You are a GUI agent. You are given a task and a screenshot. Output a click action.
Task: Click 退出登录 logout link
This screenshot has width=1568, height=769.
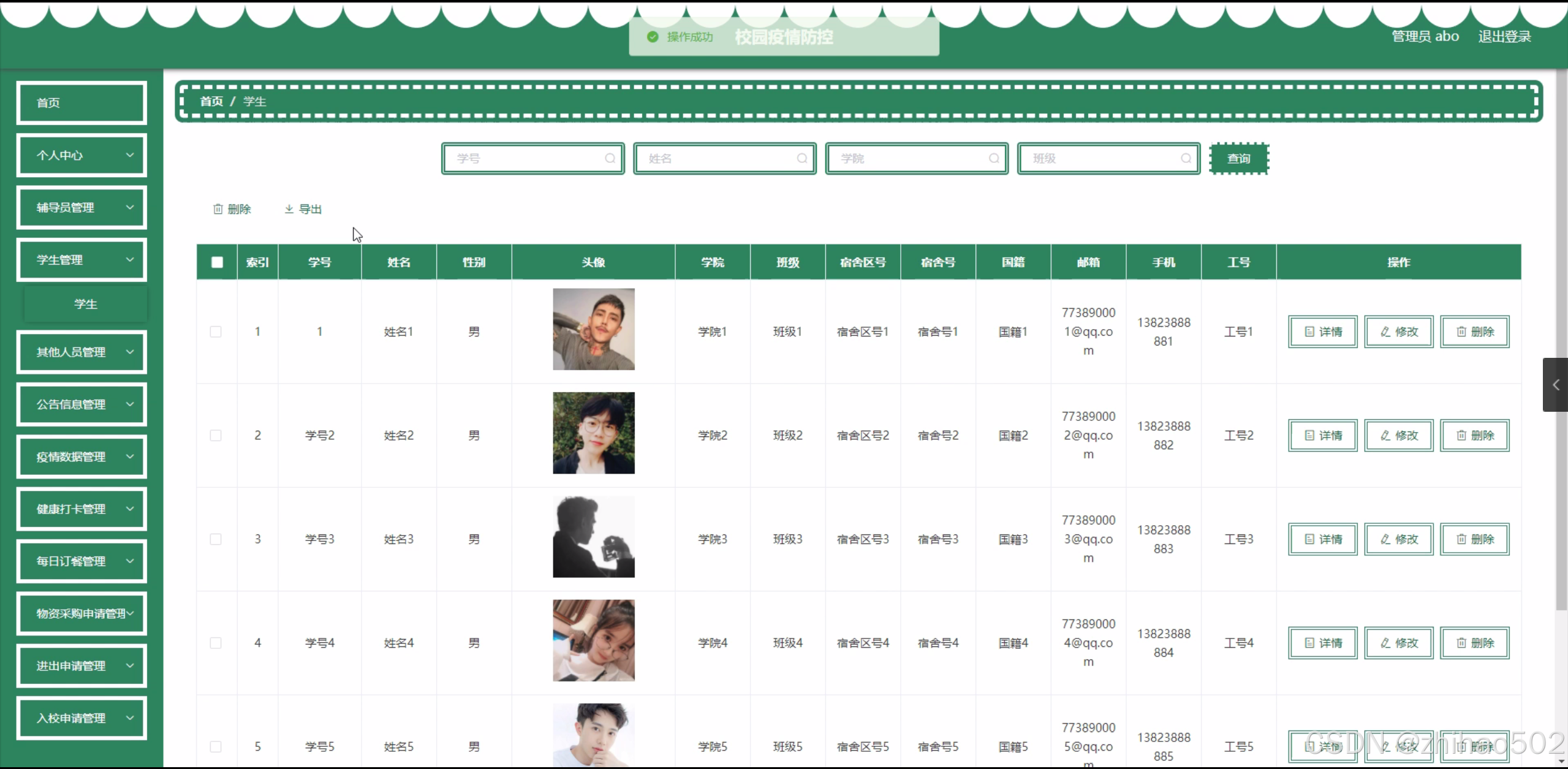(1504, 37)
